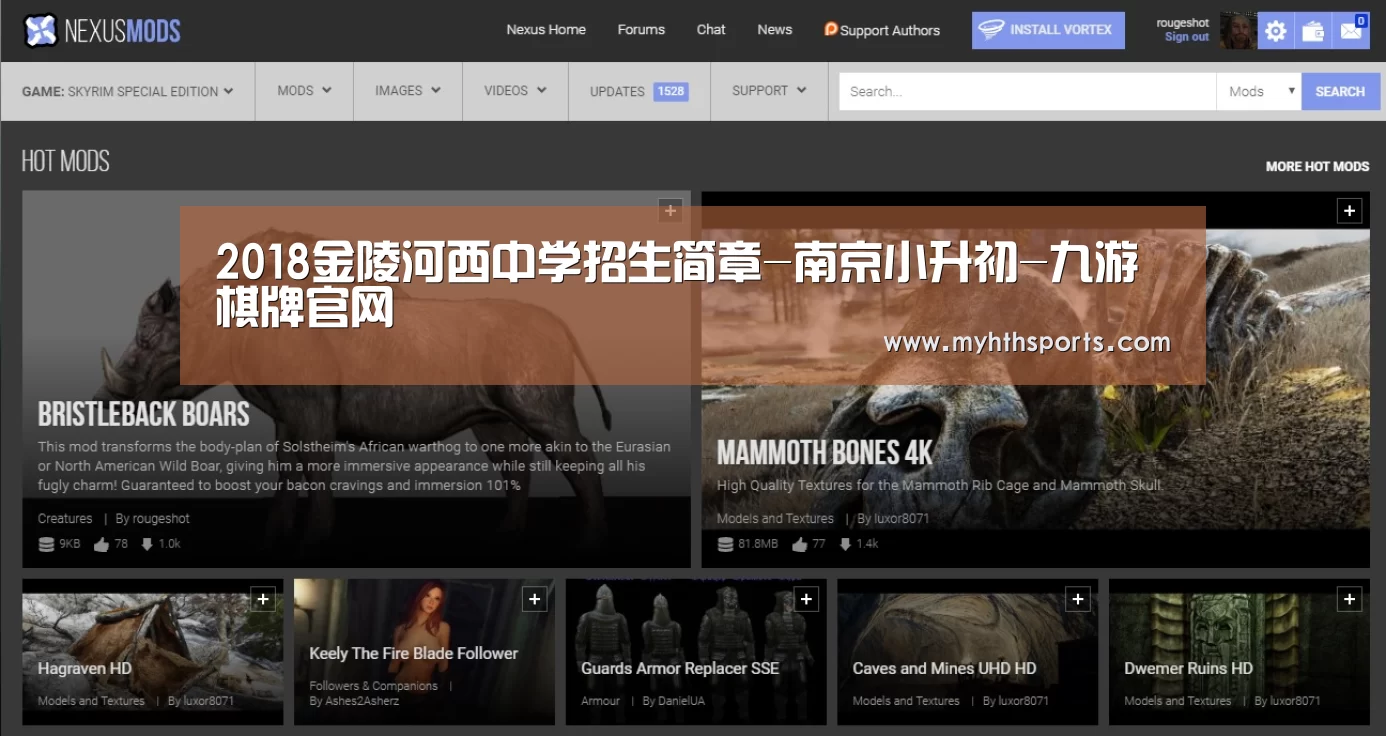The width and height of the screenshot is (1386, 736).
Task: Open the Hagraven HD mod
Action: point(85,668)
